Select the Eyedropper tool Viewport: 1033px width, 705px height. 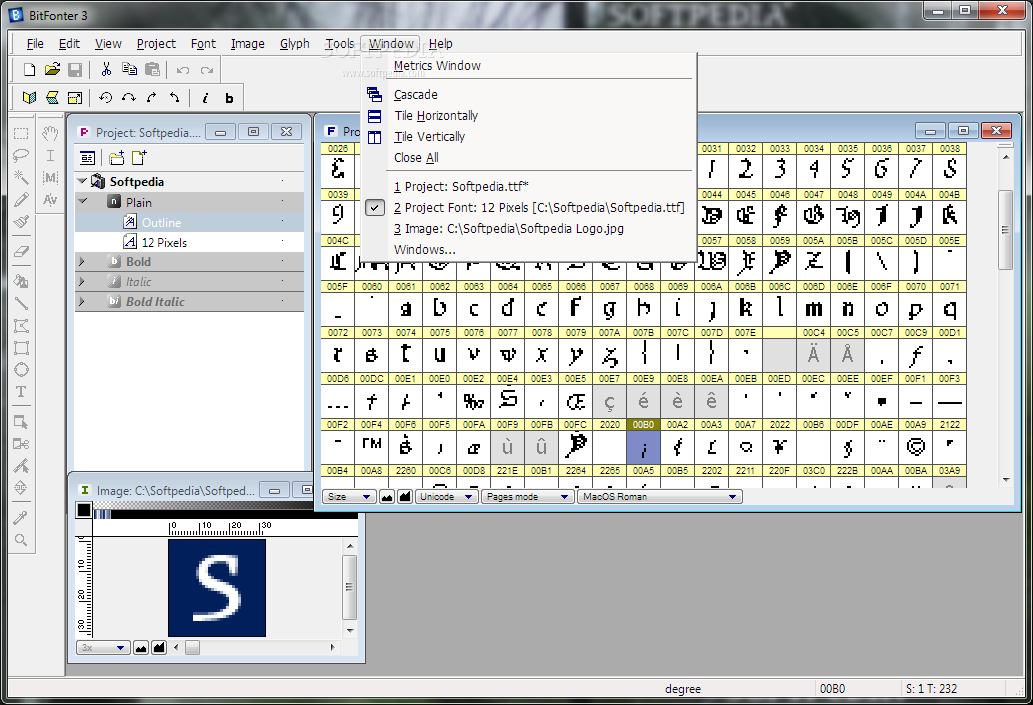coord(21,518)
